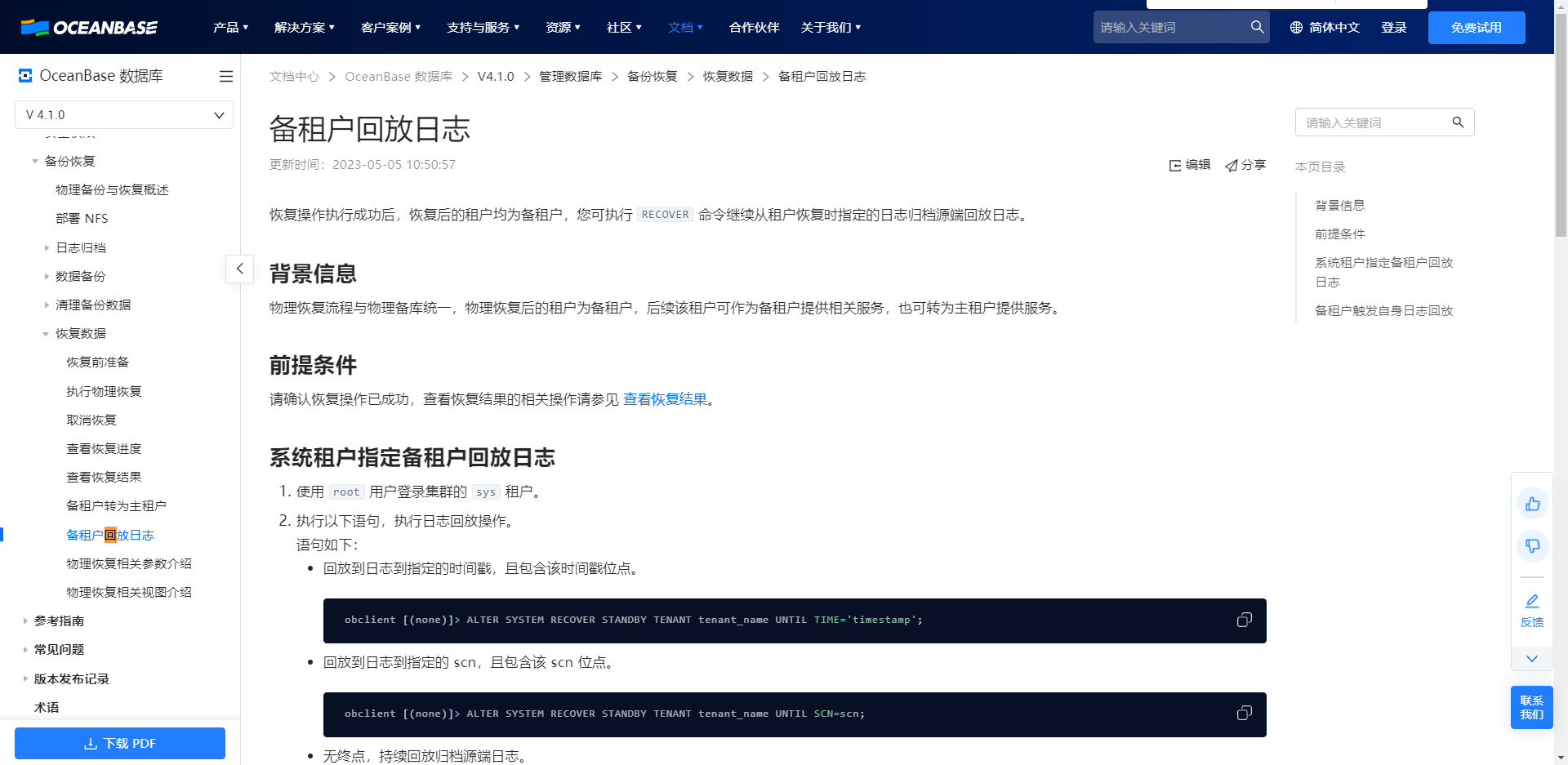Screen dimensions: 1568x765
Task: Open 物理备份与恢复概述 in sidebar
Action: click(113, 190)
